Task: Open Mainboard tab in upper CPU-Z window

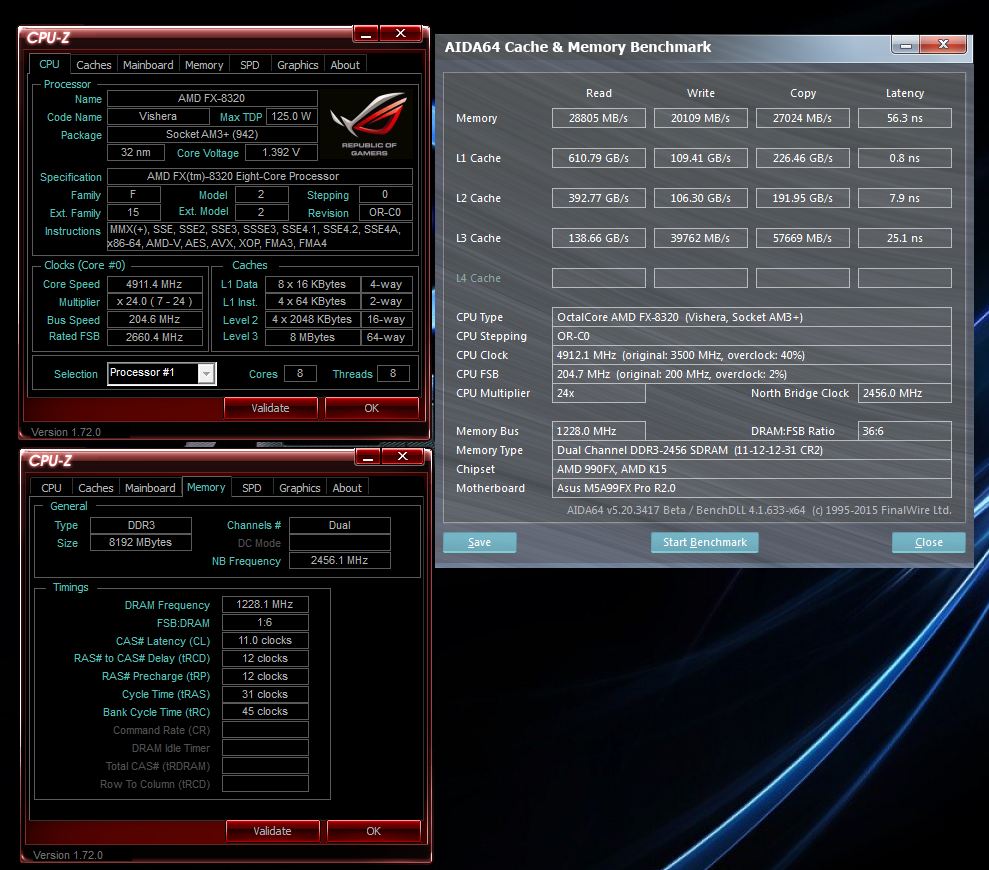Action: (x=148, y=65)
